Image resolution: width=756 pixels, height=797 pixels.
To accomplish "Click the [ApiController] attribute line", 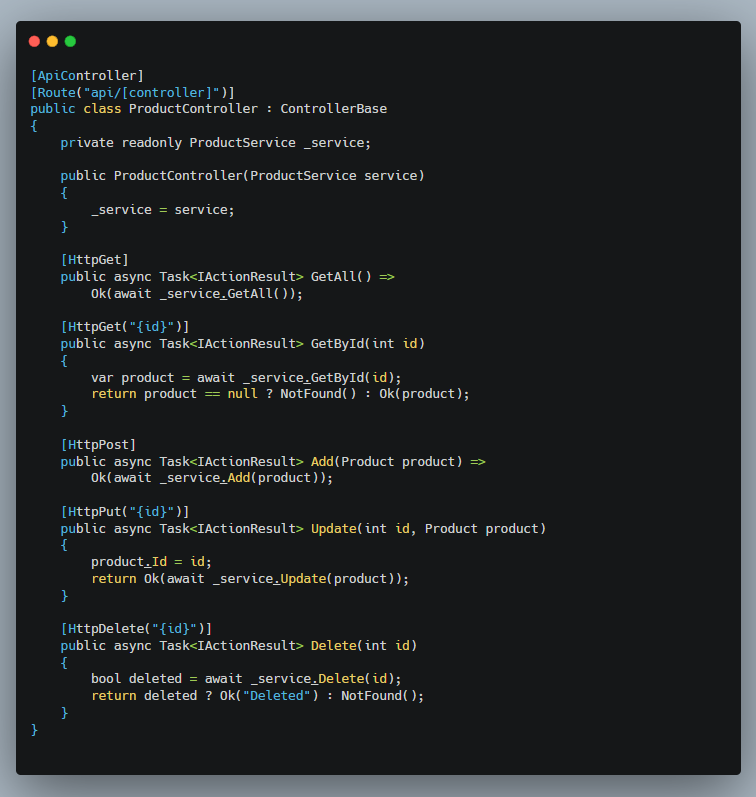I will pyautogui.click(x=87, y=76).
